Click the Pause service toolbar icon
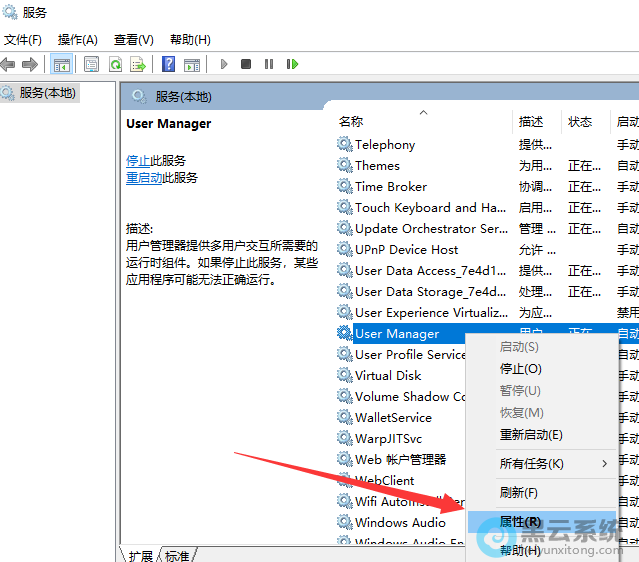639x562 pixels. 269,64
